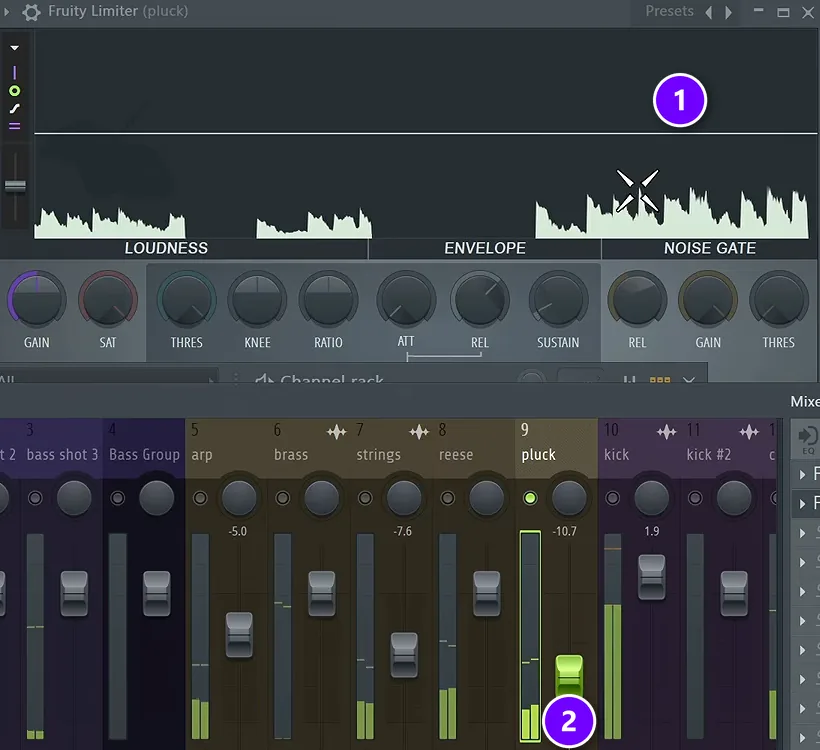Grab the kick track volume fader

coord(652,577)
